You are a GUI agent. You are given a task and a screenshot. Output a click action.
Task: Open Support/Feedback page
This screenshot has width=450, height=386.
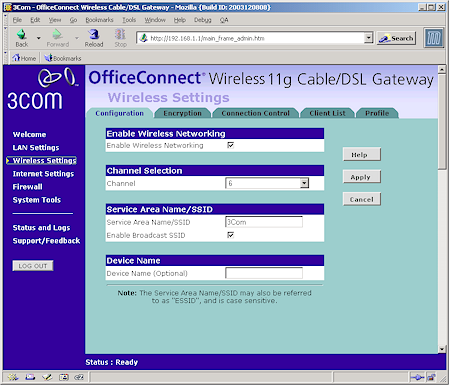tap(46, 241)
